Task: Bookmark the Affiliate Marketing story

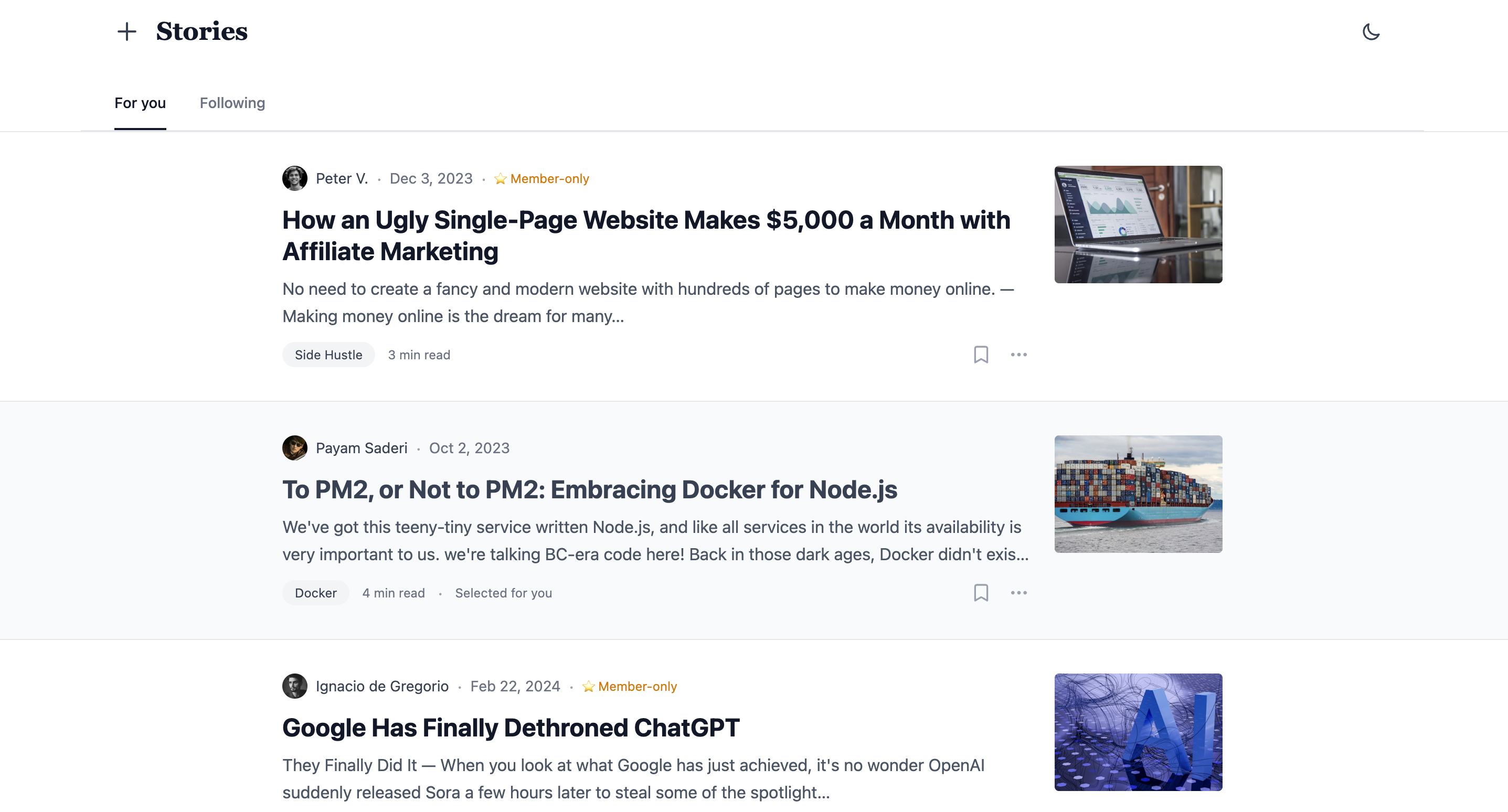Action: (x=981, y=355)
